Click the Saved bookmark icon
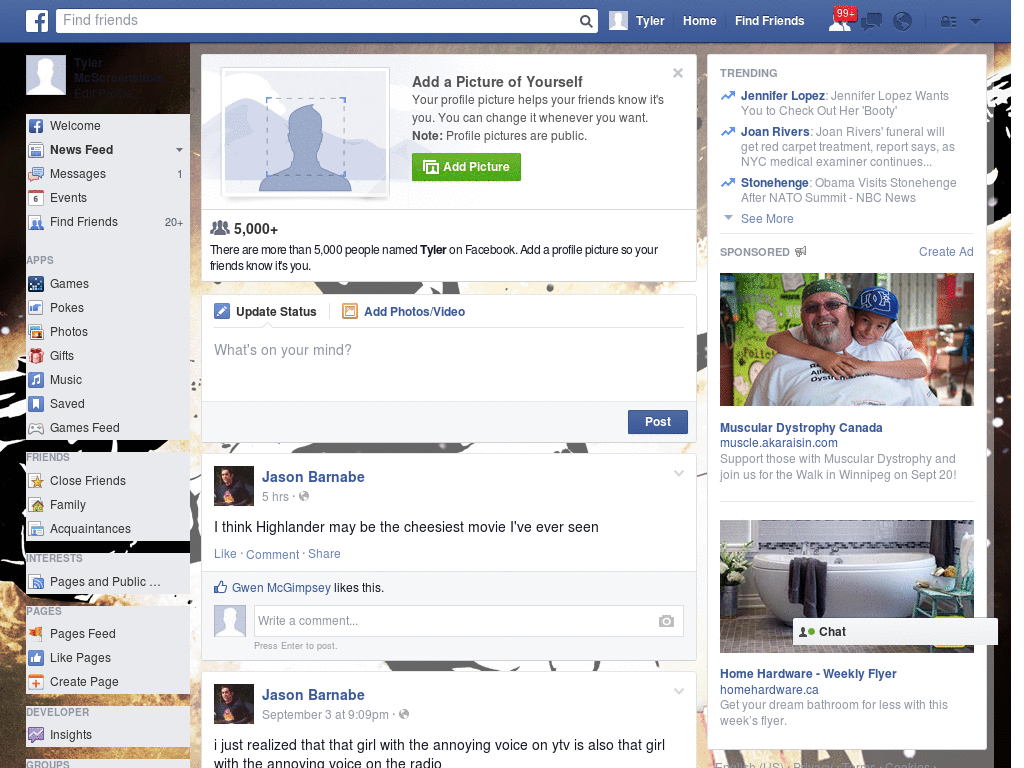The height and width of the screenshot is (768, 1024). [x=36, y=404]
